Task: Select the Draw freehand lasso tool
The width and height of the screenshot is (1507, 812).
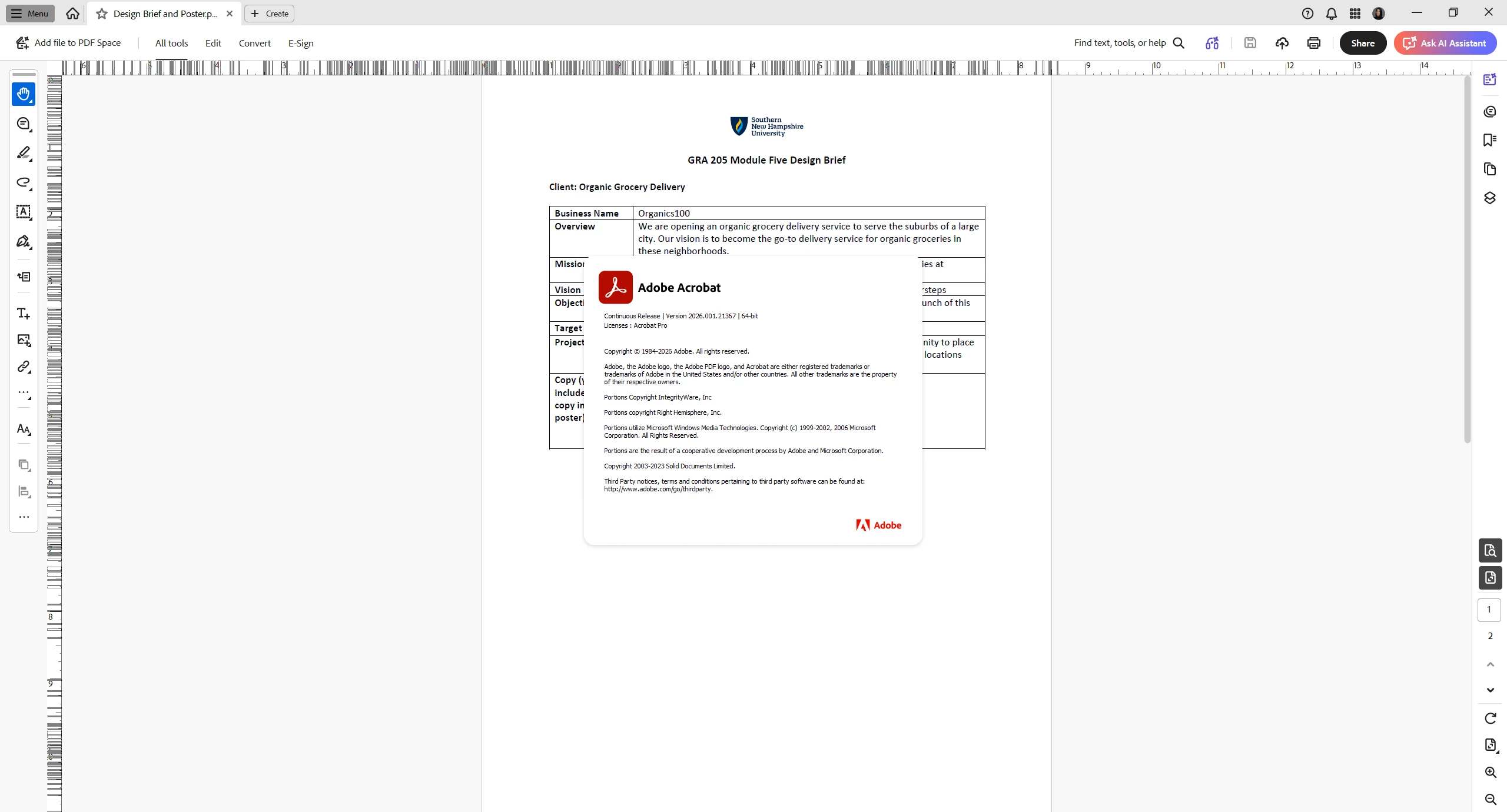Action: [x=24, y=182]
